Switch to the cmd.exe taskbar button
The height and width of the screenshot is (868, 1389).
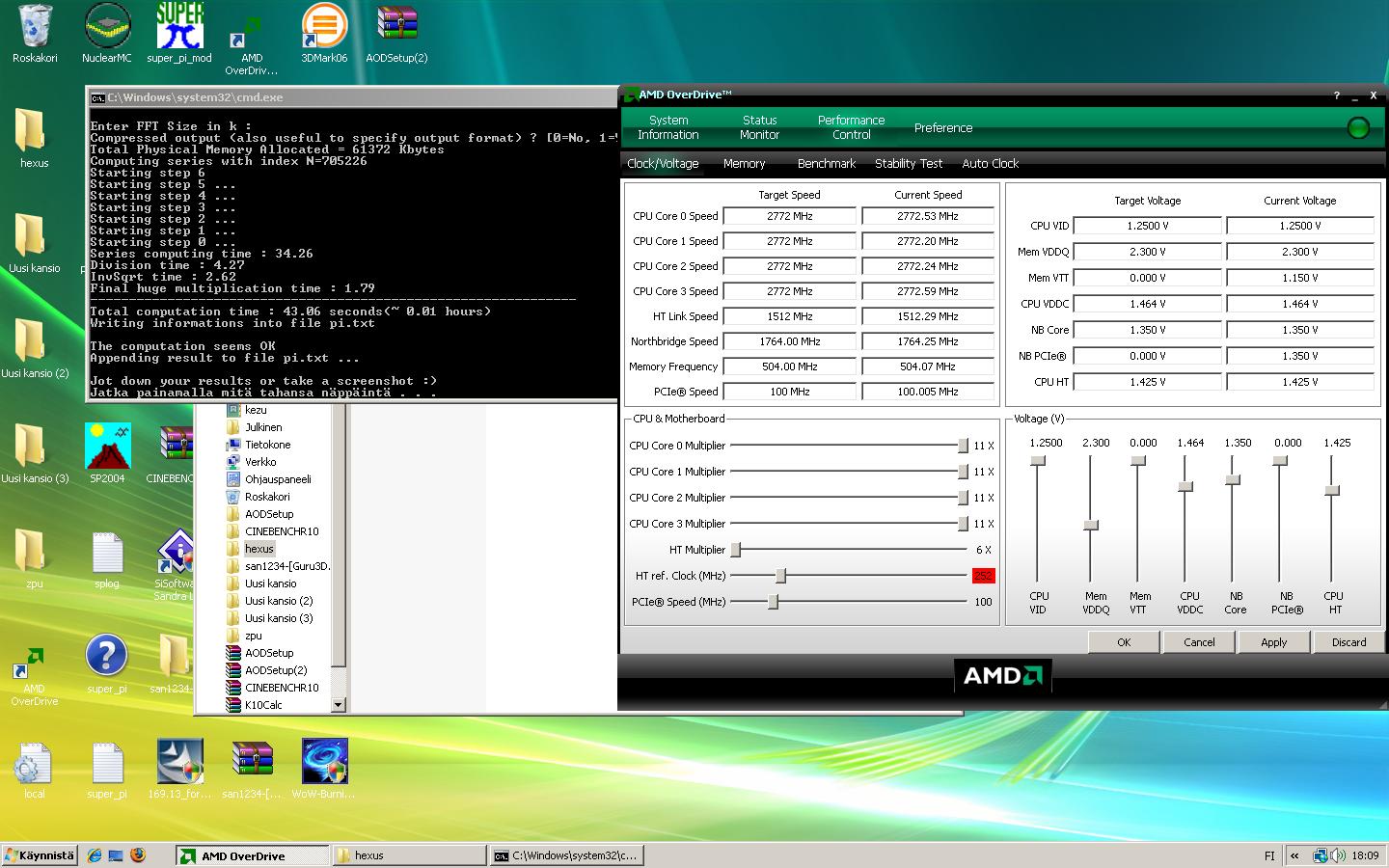566,855
